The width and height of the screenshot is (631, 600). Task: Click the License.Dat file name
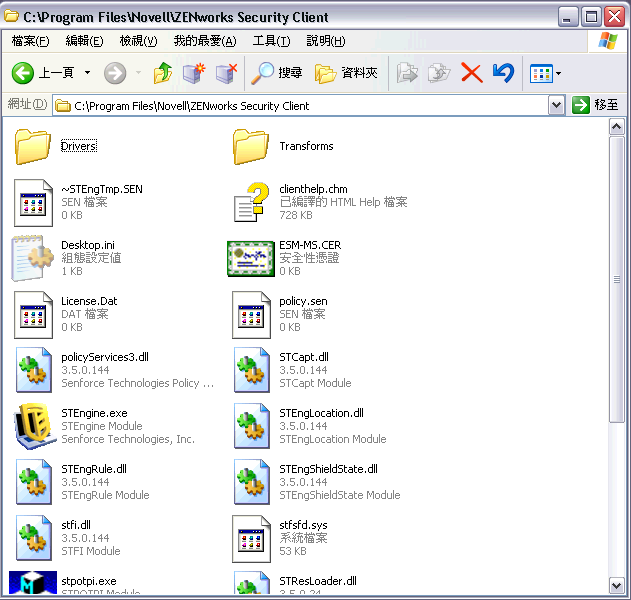[89, 301]
